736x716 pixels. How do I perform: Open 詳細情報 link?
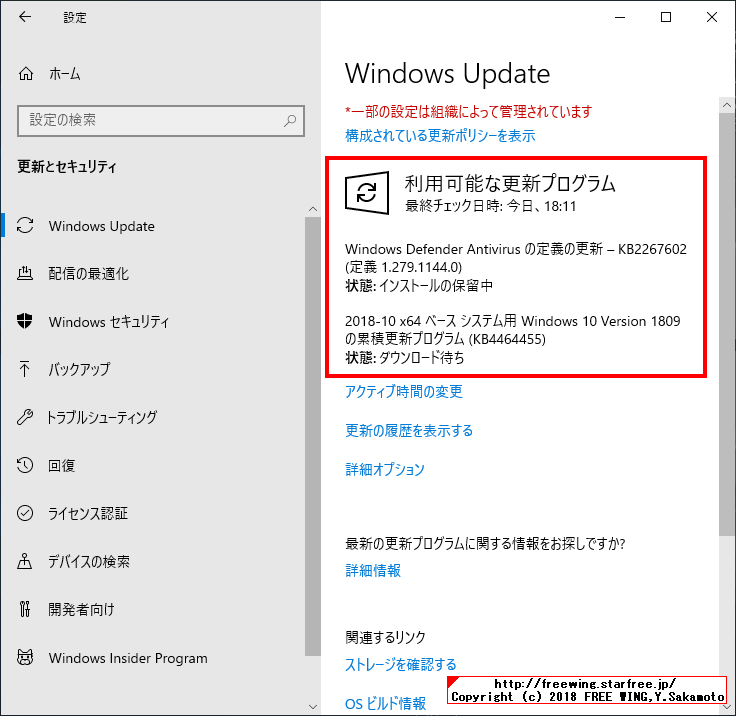373,570
